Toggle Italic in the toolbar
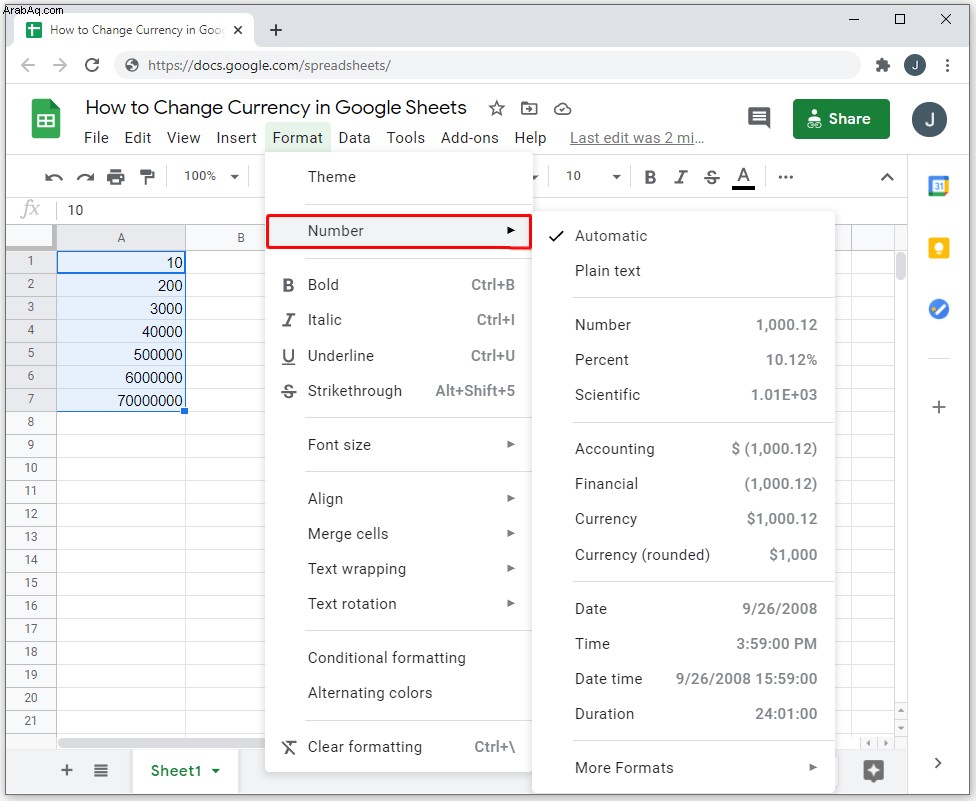976x801 pixels. pos(681,177)
